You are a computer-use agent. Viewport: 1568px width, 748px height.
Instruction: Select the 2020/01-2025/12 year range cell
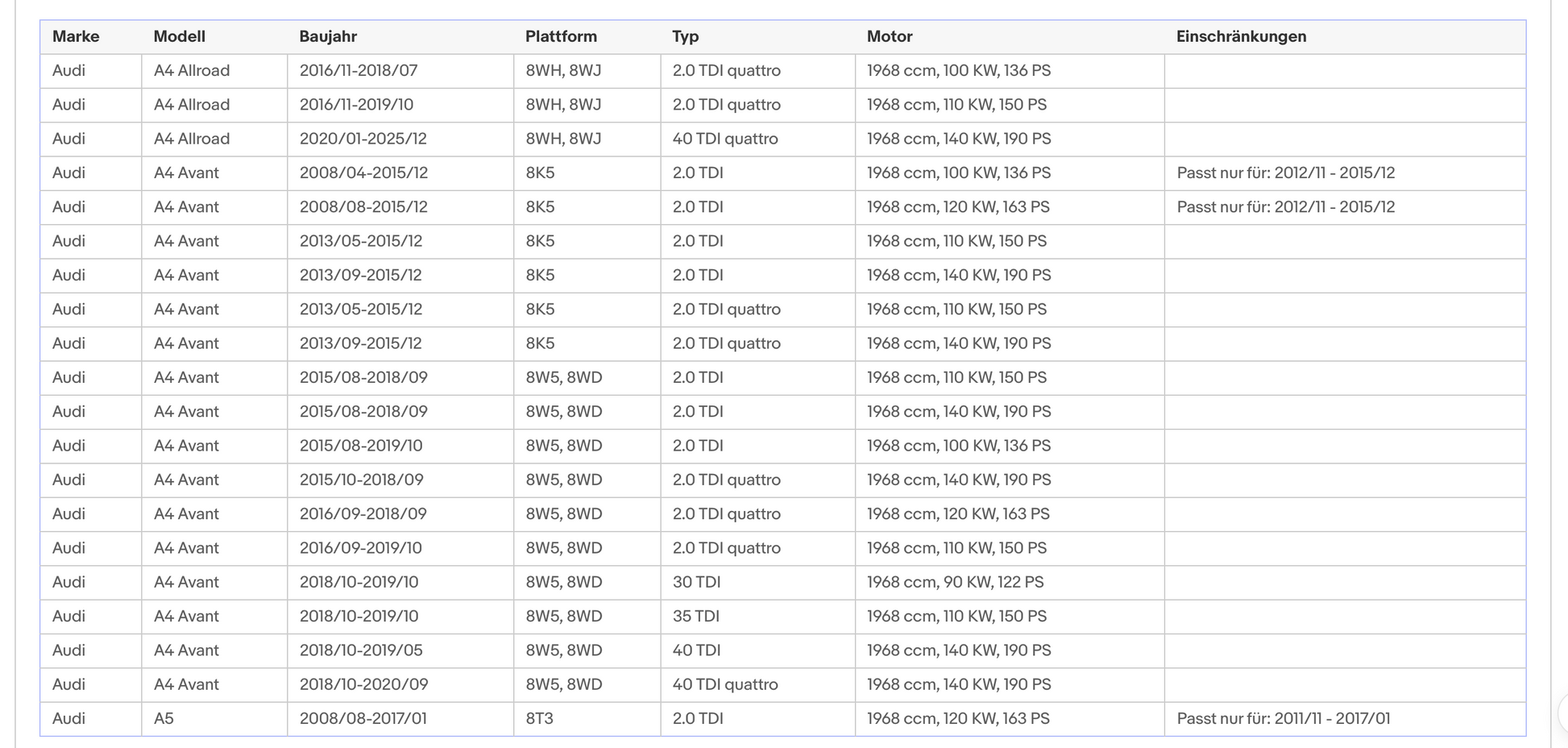pos(400,139)
